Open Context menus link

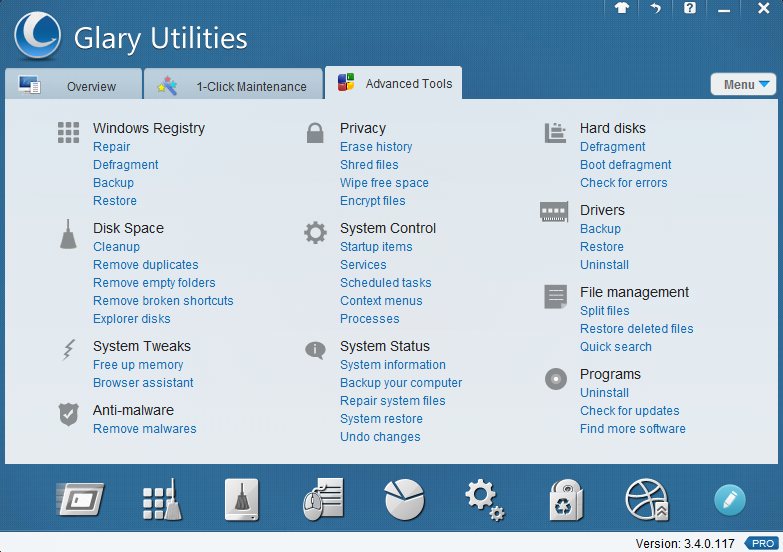381,301
